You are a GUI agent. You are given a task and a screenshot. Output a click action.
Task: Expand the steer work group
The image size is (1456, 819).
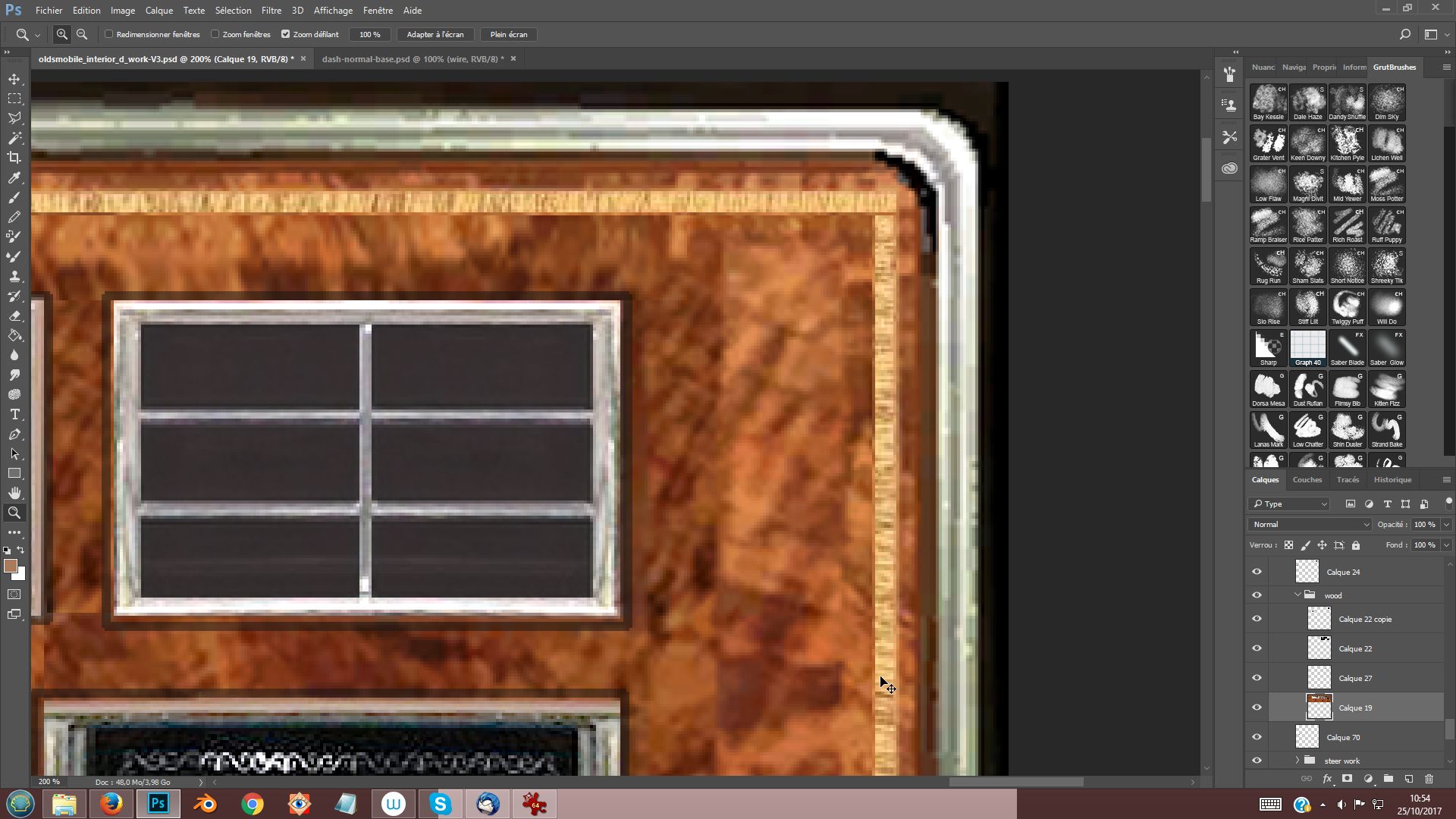(x=1298, y=761)
